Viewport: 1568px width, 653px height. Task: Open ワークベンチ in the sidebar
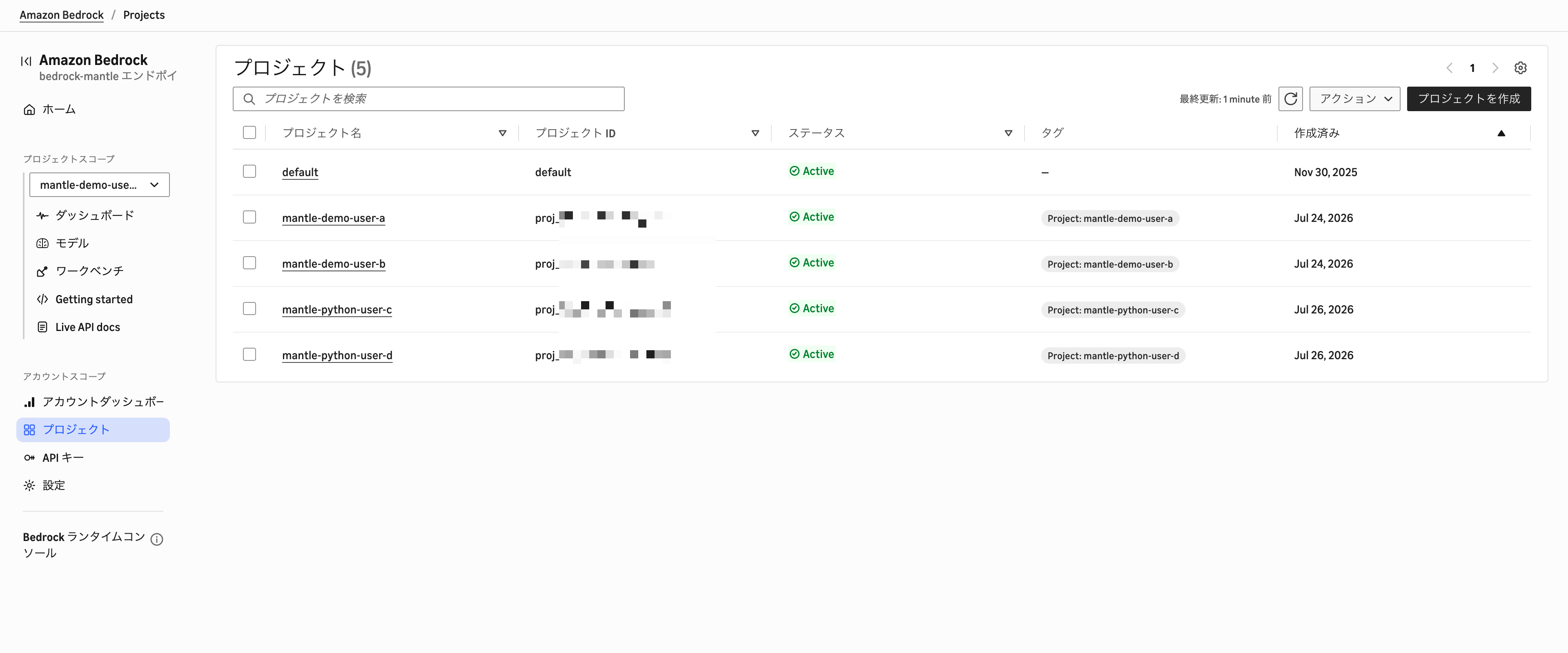coord(89,272)
